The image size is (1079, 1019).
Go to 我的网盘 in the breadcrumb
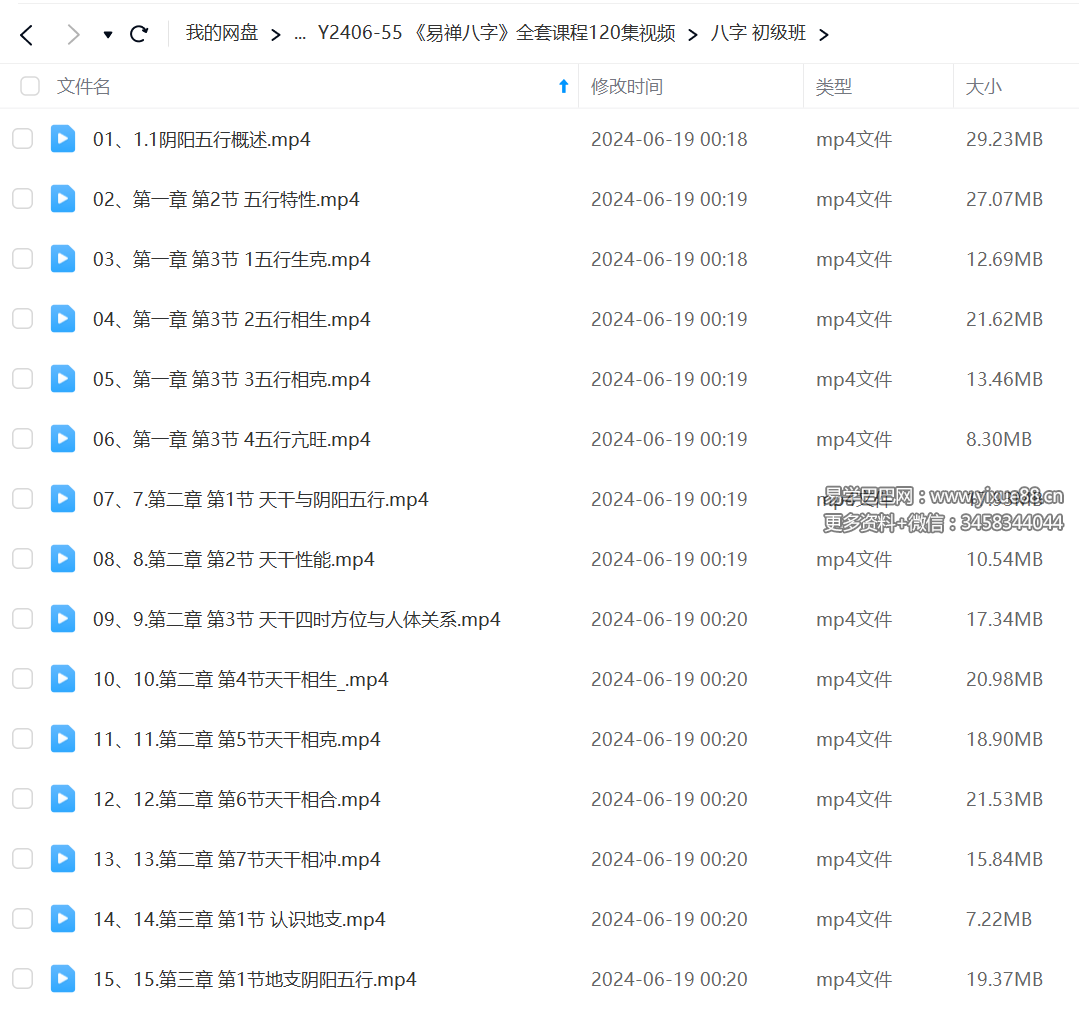coord(222,33)
